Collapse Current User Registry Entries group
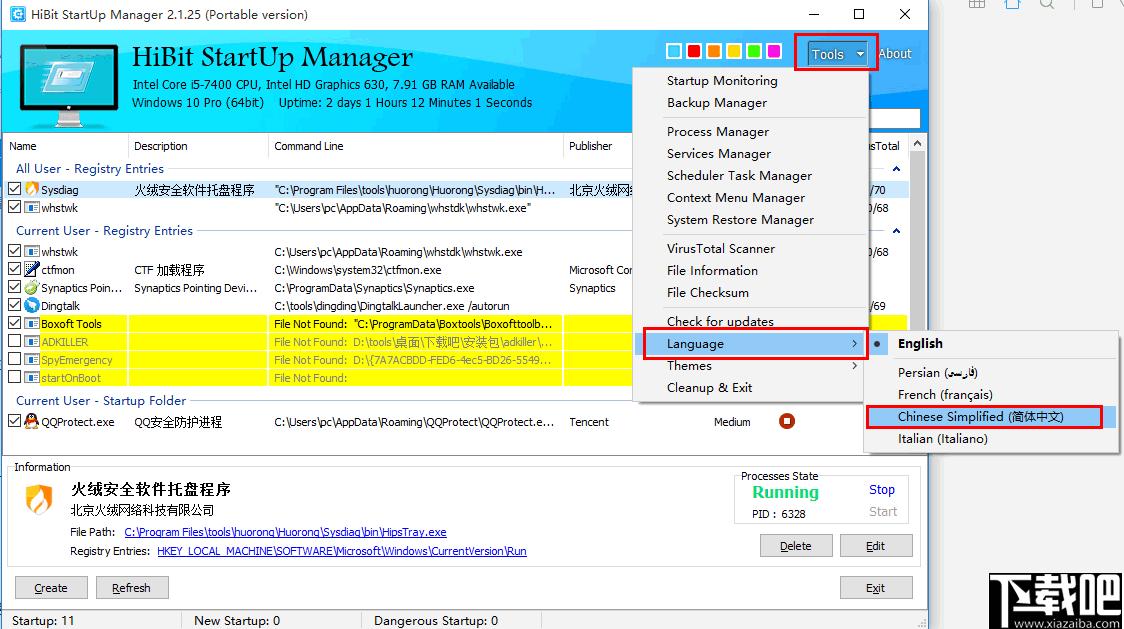 pyautogui.click(x=896, y=231)
